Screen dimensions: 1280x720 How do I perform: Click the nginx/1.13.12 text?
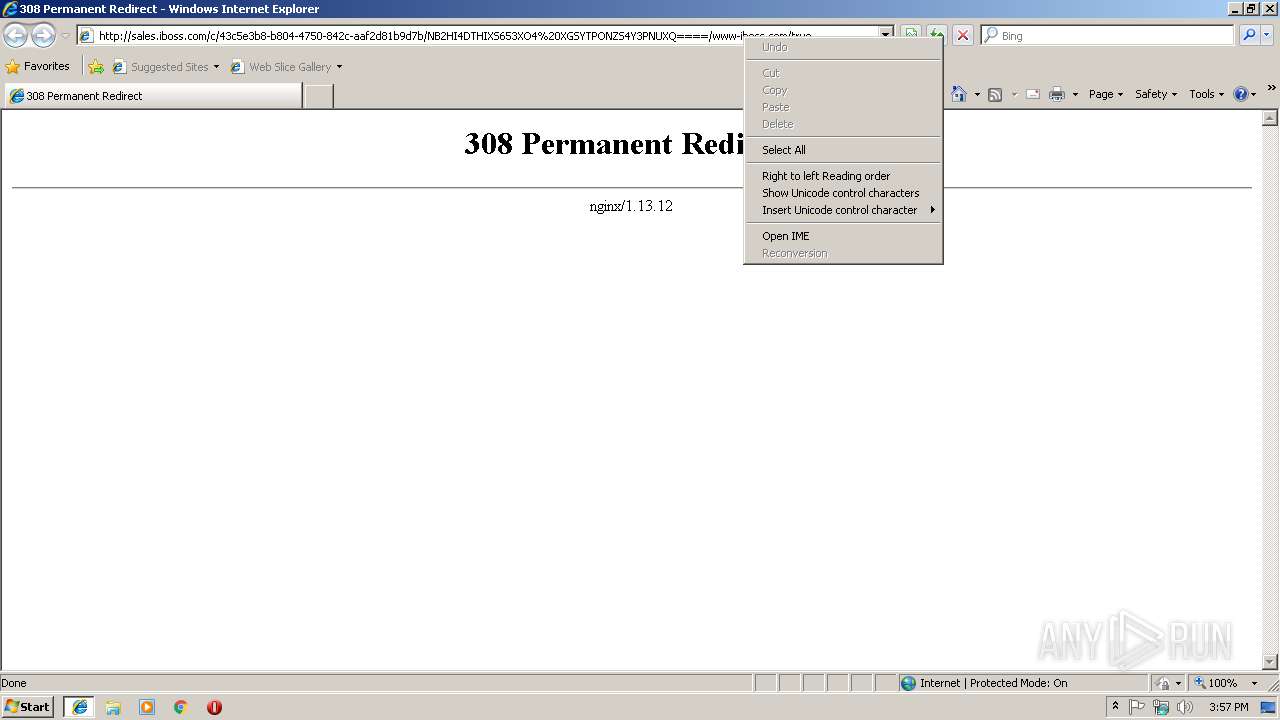click(x=631, y=206)
